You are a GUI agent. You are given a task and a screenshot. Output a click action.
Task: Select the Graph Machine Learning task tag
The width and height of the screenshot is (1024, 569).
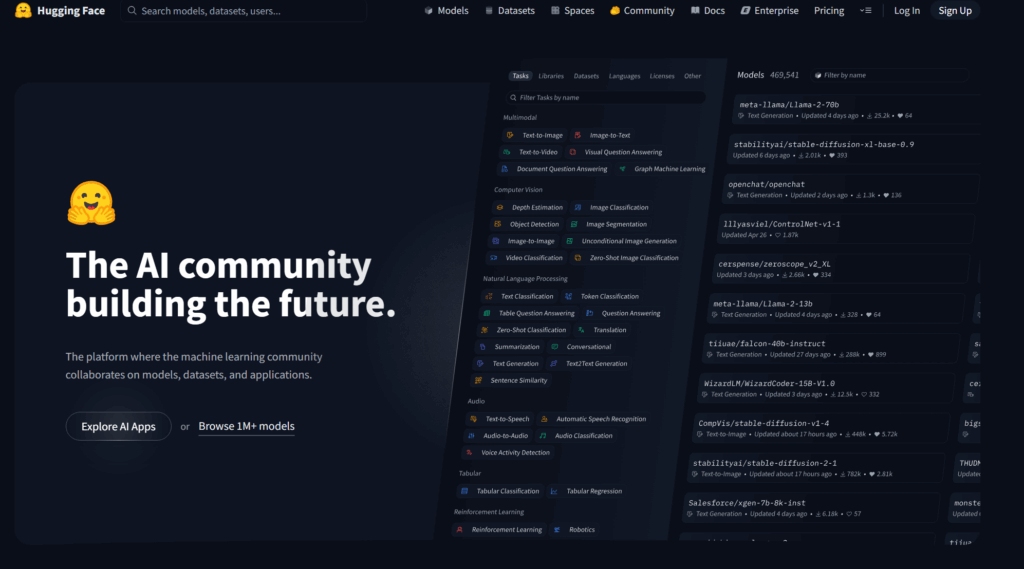(662, 169)
